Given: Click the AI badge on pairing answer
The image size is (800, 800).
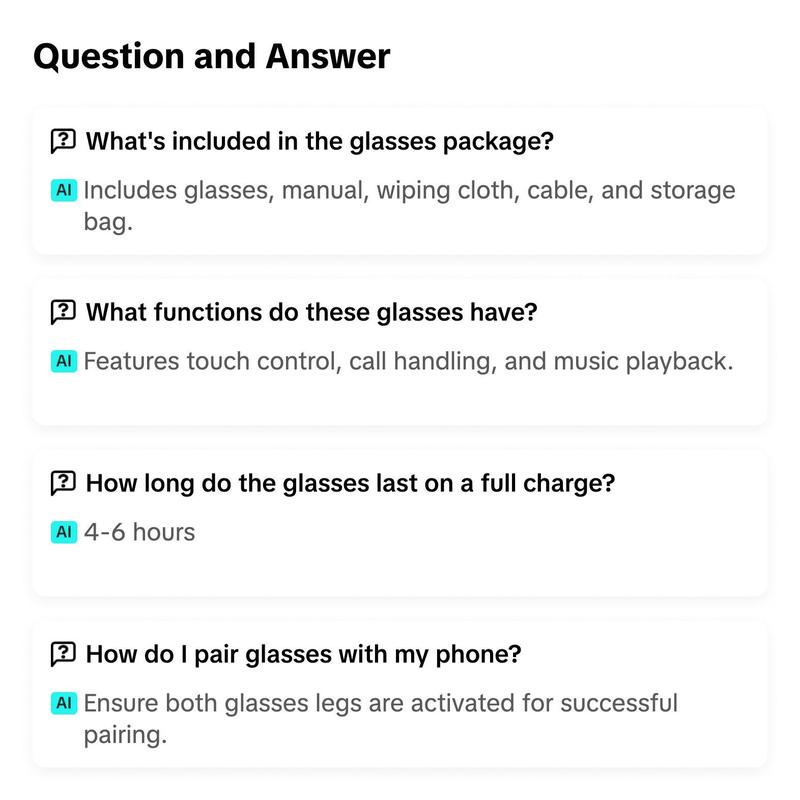Looking at the screenshot, I should pyautogui.click(x=64, y=703).
